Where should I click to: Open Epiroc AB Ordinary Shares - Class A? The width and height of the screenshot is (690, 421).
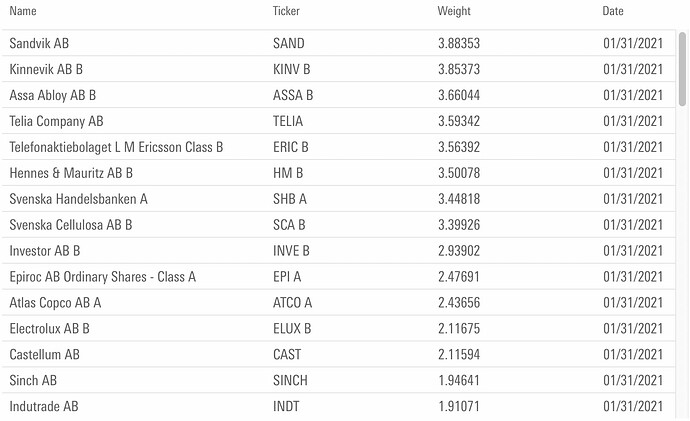click(103, 277)
